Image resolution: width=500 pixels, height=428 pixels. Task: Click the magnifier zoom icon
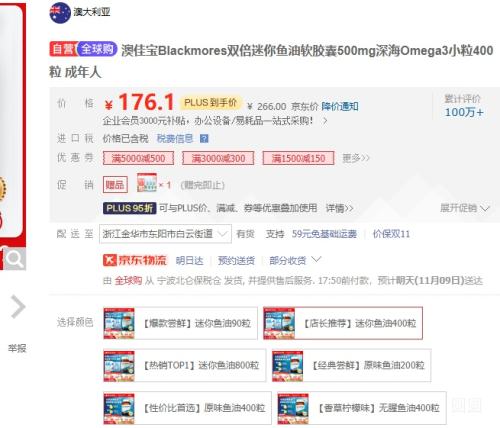15,259
